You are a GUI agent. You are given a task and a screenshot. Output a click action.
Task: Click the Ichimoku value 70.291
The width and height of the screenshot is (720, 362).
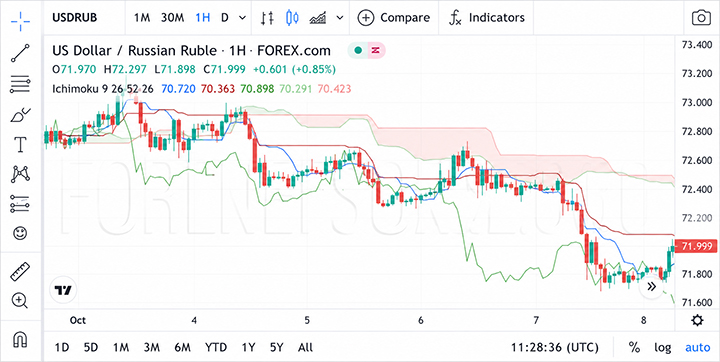(x=296, y=89)
